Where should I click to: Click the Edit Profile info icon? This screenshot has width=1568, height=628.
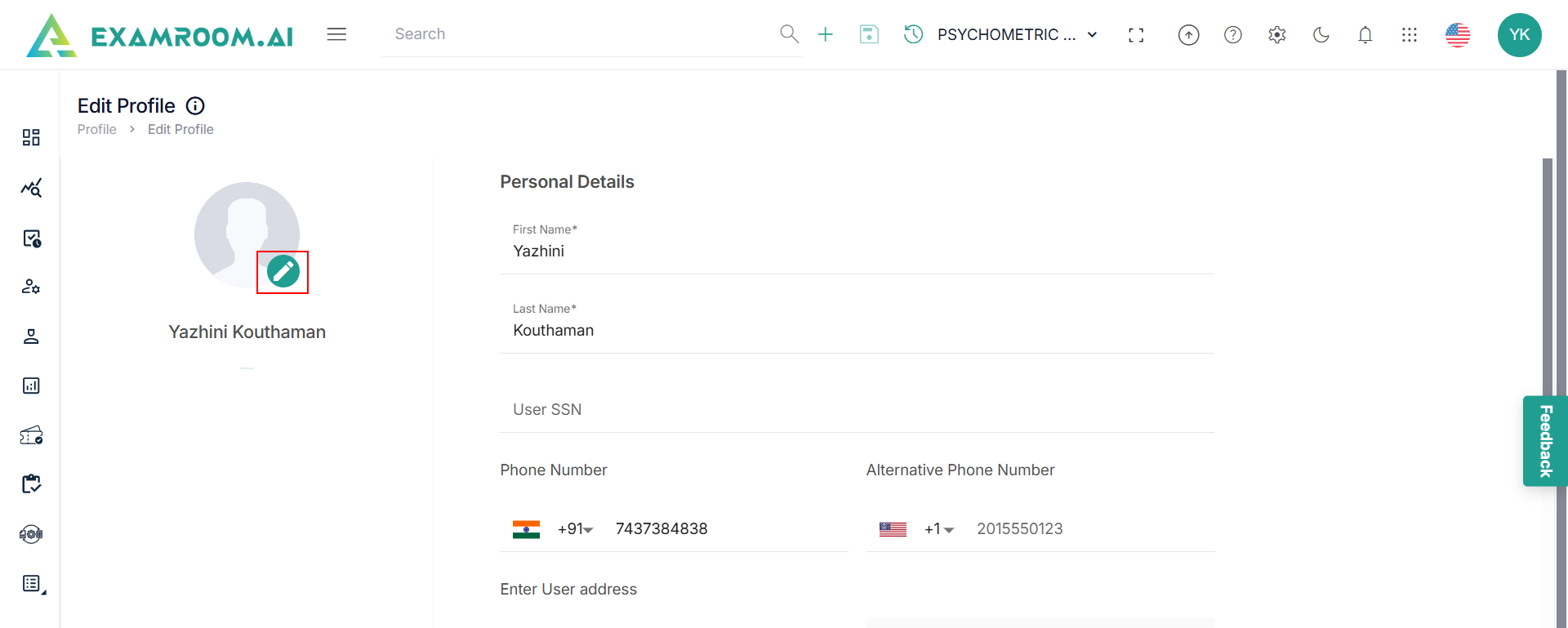(195, 105)
